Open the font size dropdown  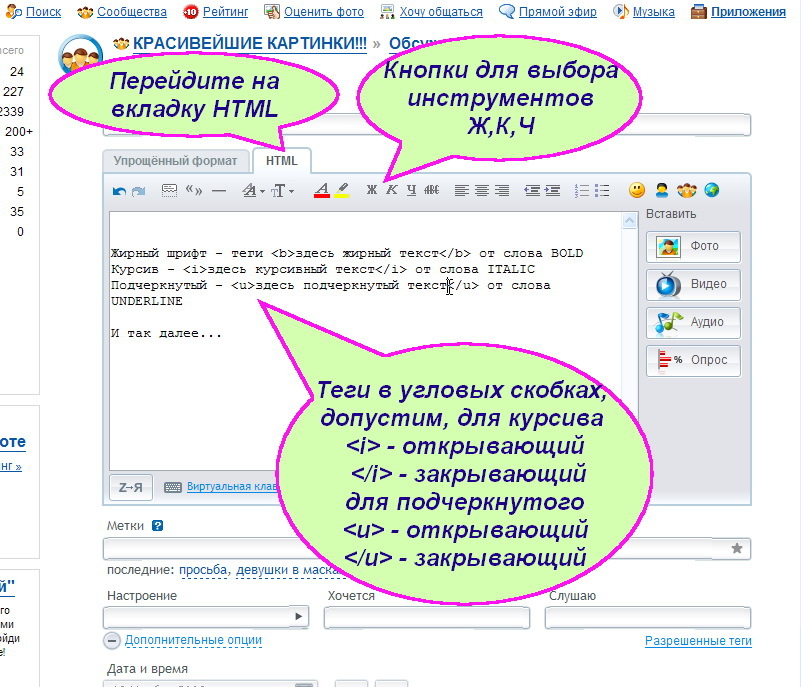pyautogui.click(x=282, y=191)
